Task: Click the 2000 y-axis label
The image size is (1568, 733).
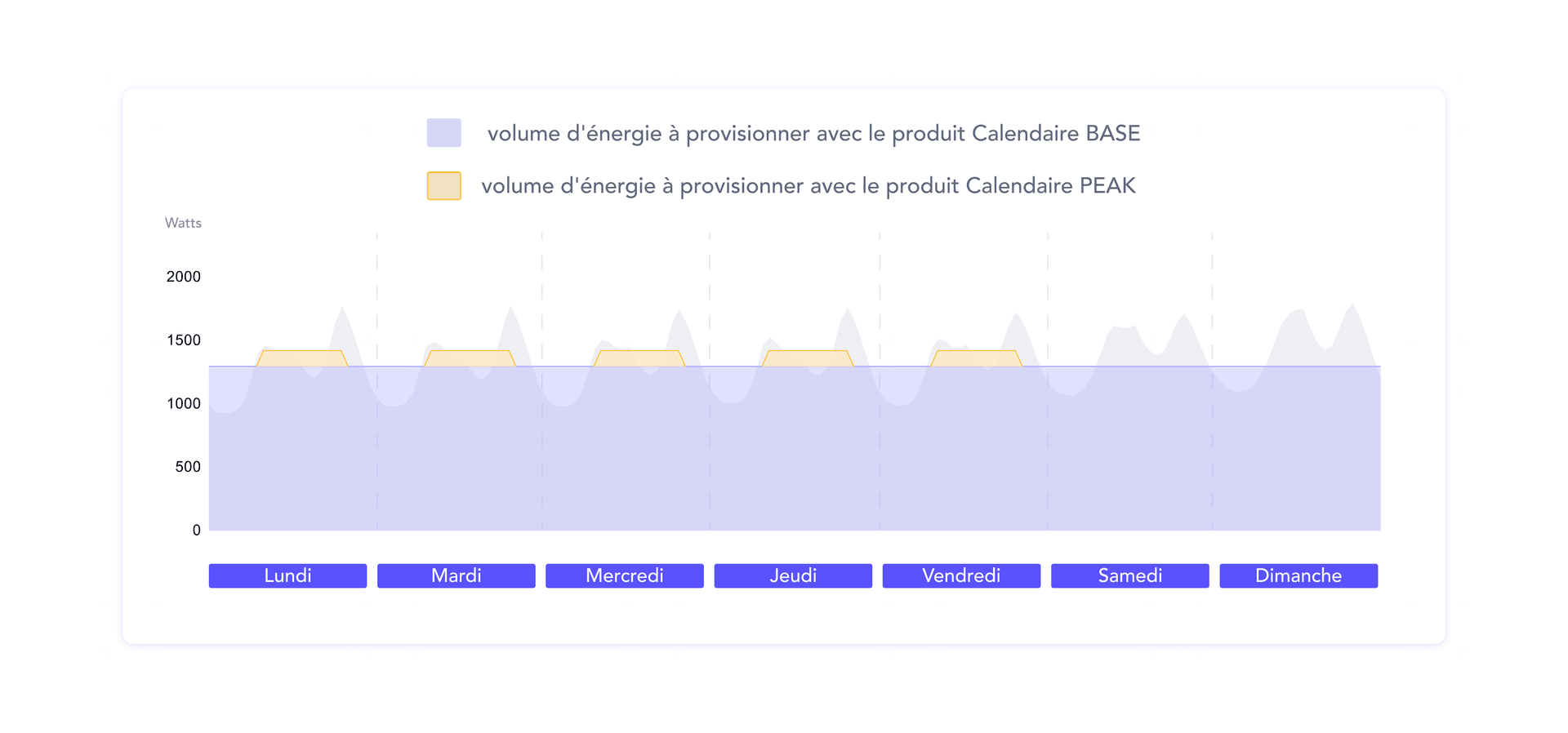Action: (183, 277)
